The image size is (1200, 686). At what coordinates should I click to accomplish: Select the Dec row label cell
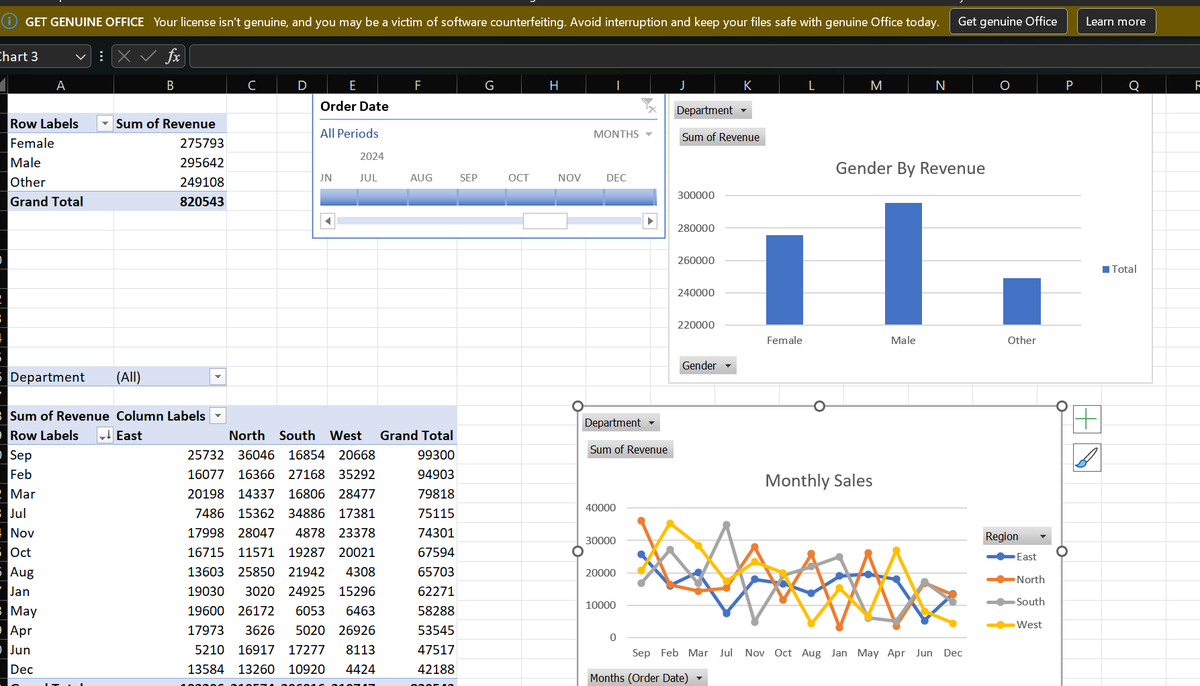[61, 669]
